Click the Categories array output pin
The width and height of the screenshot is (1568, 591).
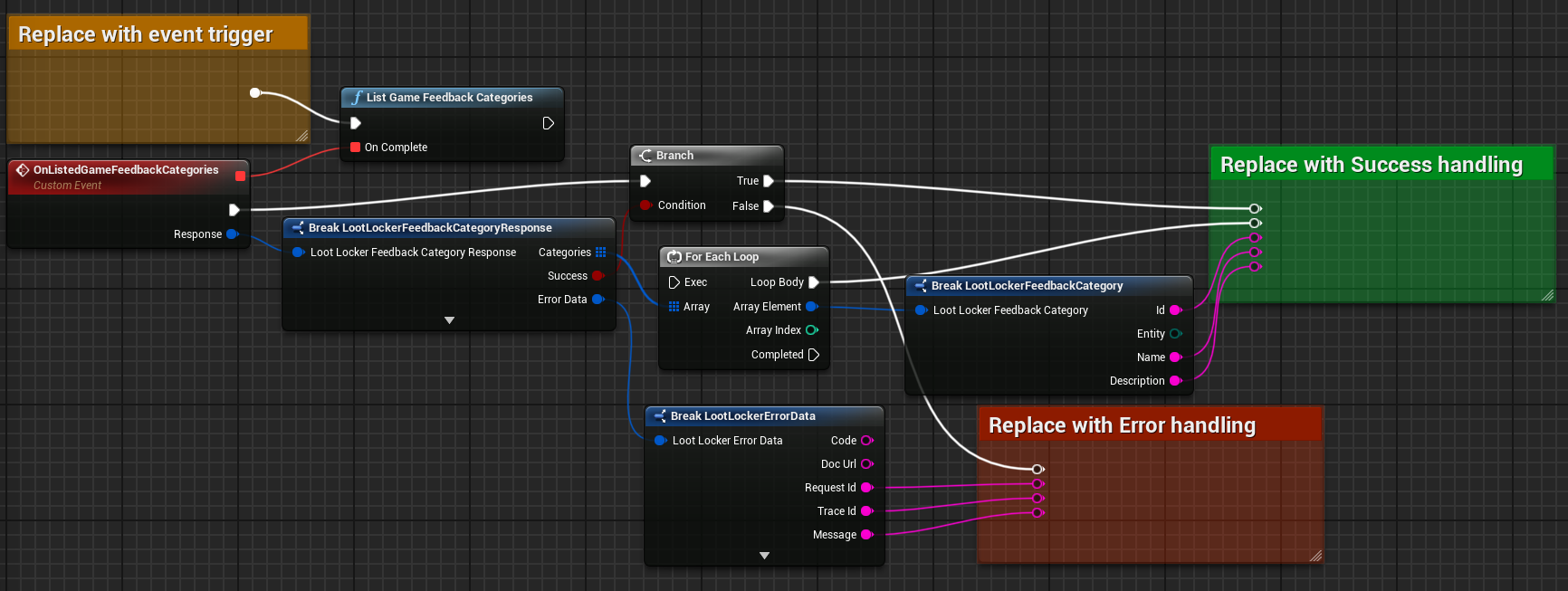600,253
